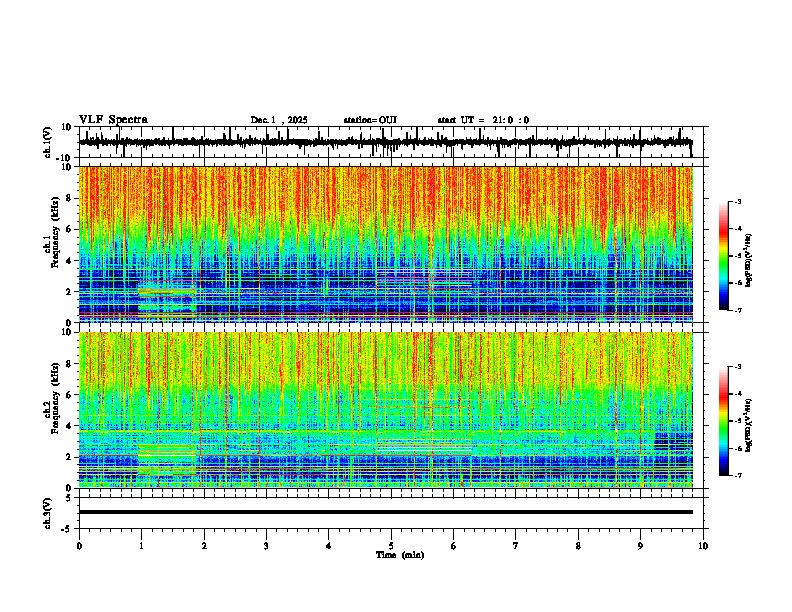The image size is (792, 612).
Task: Click the ch.1 colorbar "-3" top label
Action: click(737, 201)
